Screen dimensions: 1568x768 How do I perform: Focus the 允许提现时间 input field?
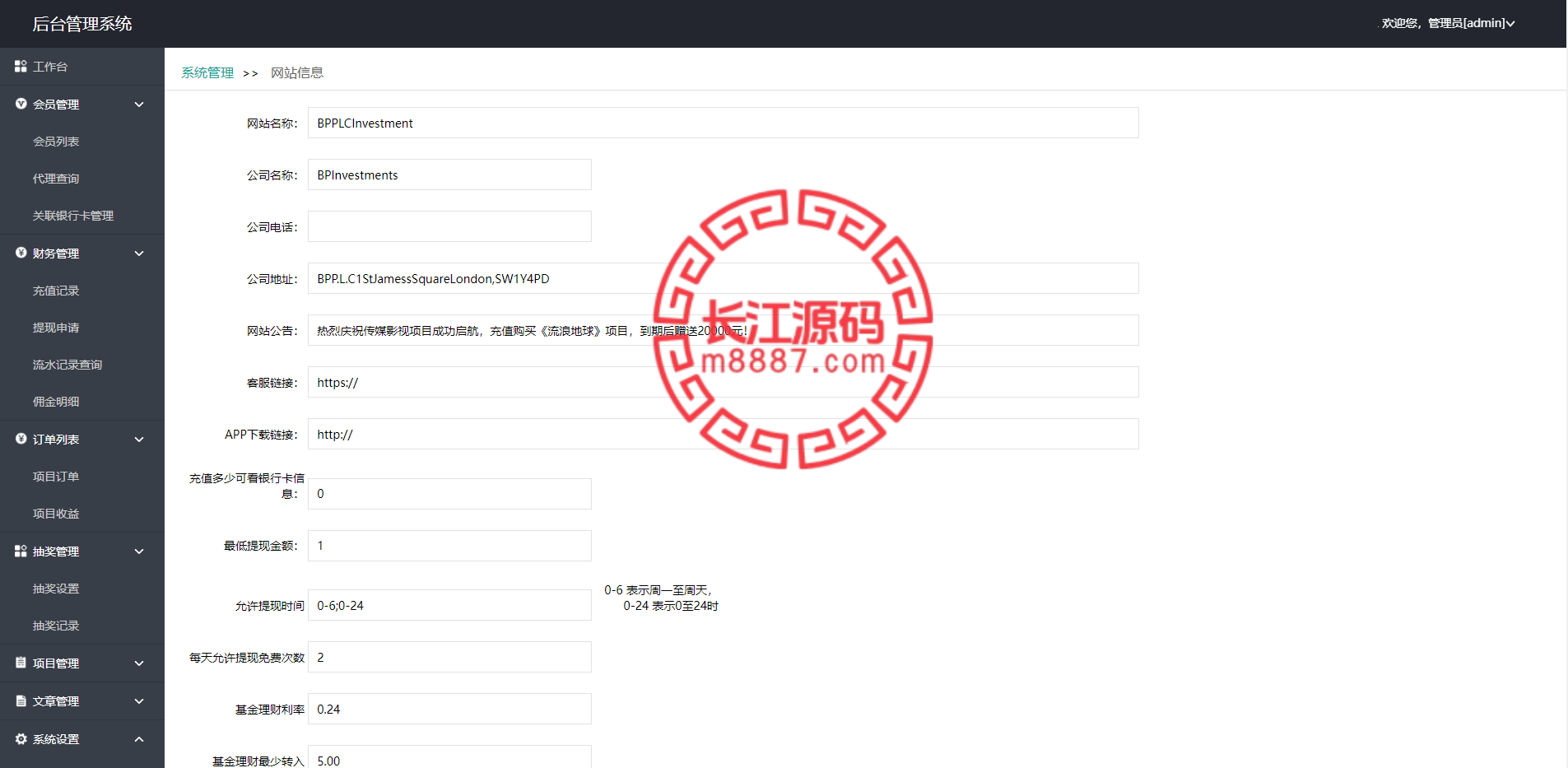pyautogui.click(x=449, y=605)
